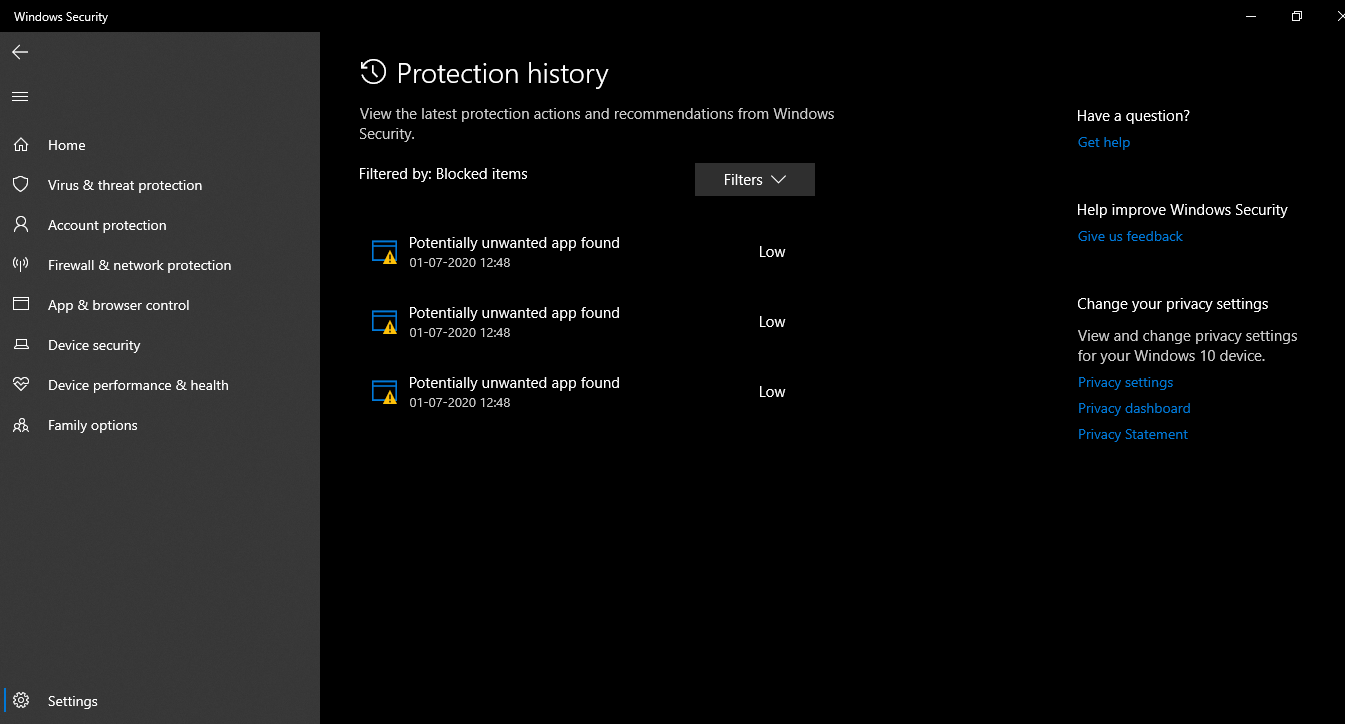Viewport: 1345px width, 724px height.
Task: Open the hamburger navigation menu icon
Action: pos(20,97)
